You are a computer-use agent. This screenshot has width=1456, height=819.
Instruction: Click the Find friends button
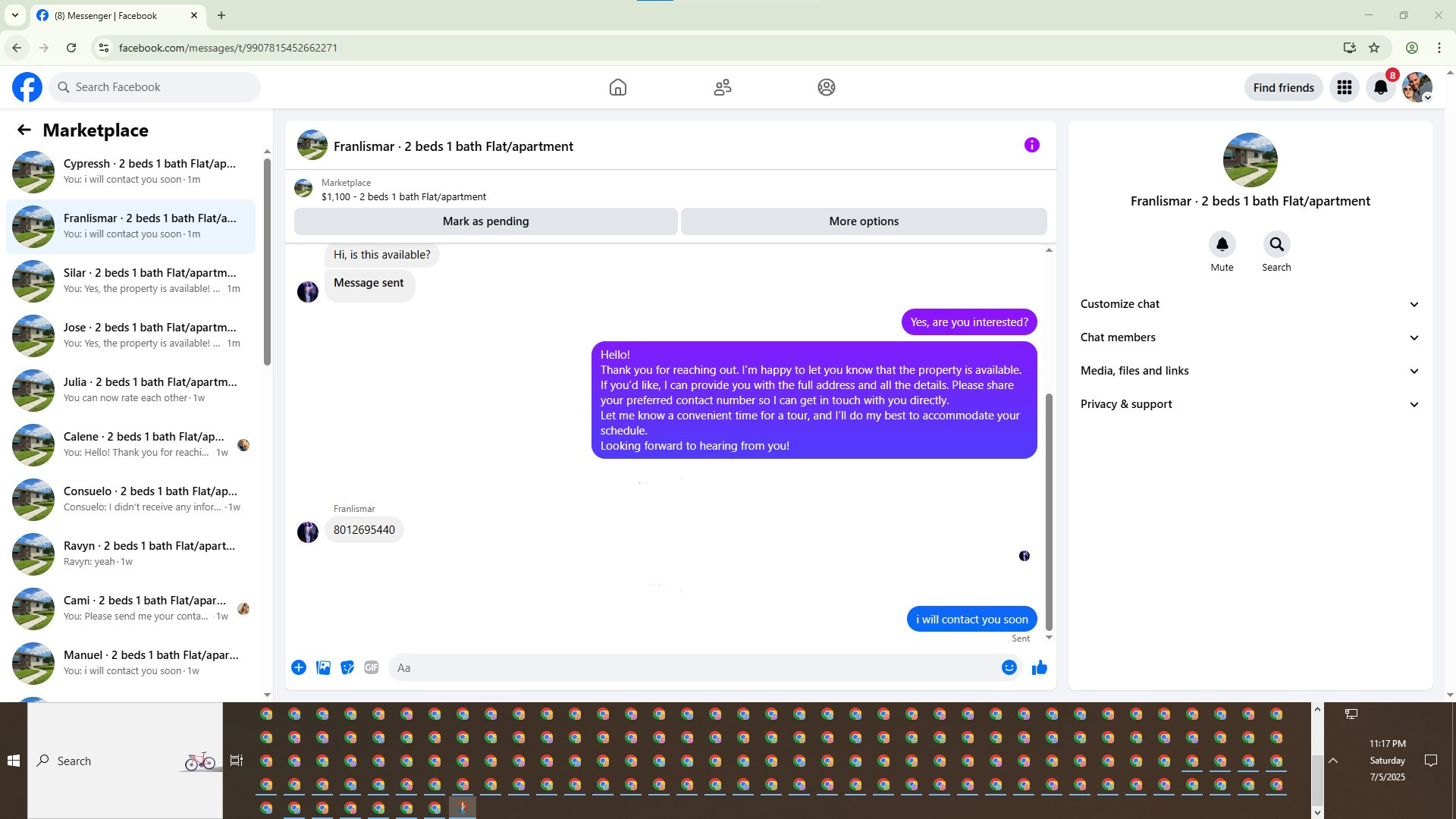[1283, 87]
